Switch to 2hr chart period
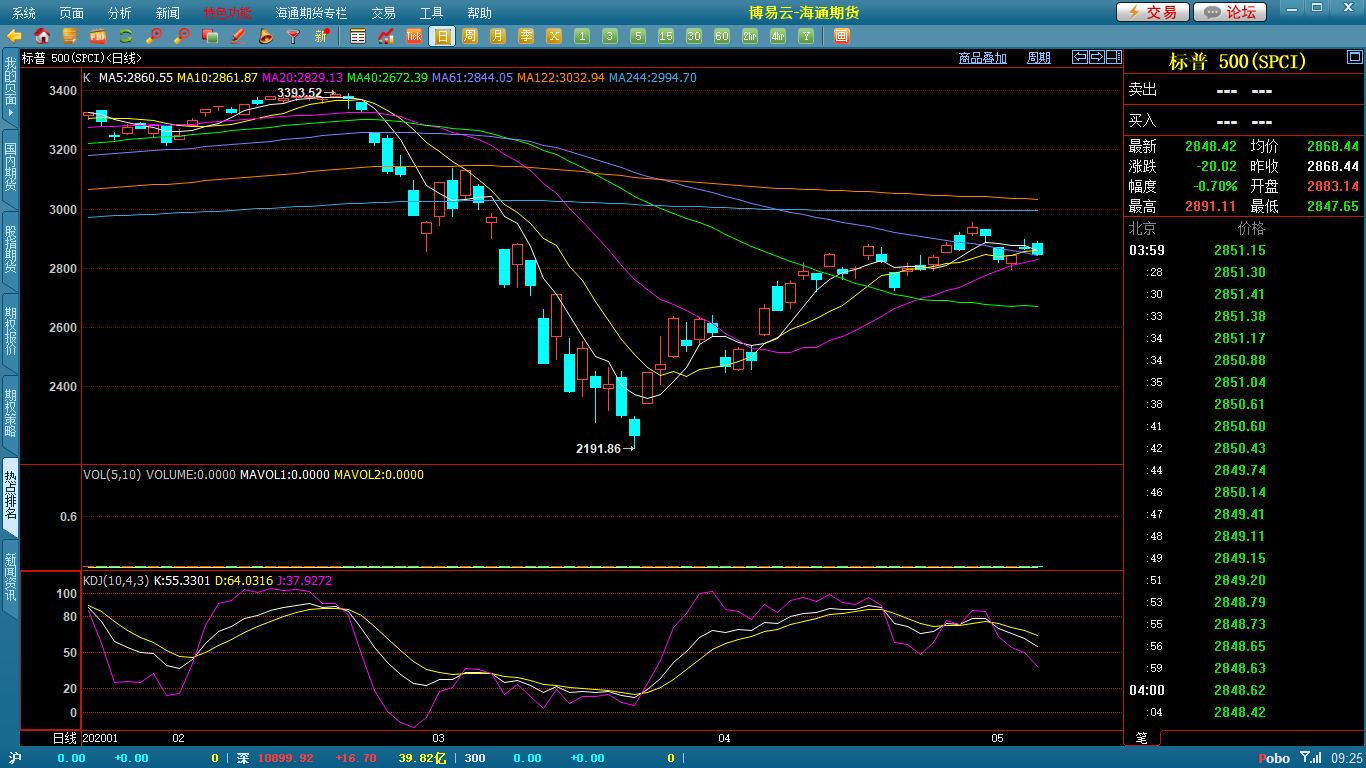This screenshot has height=768, width=1366. (x=750, y=36)
